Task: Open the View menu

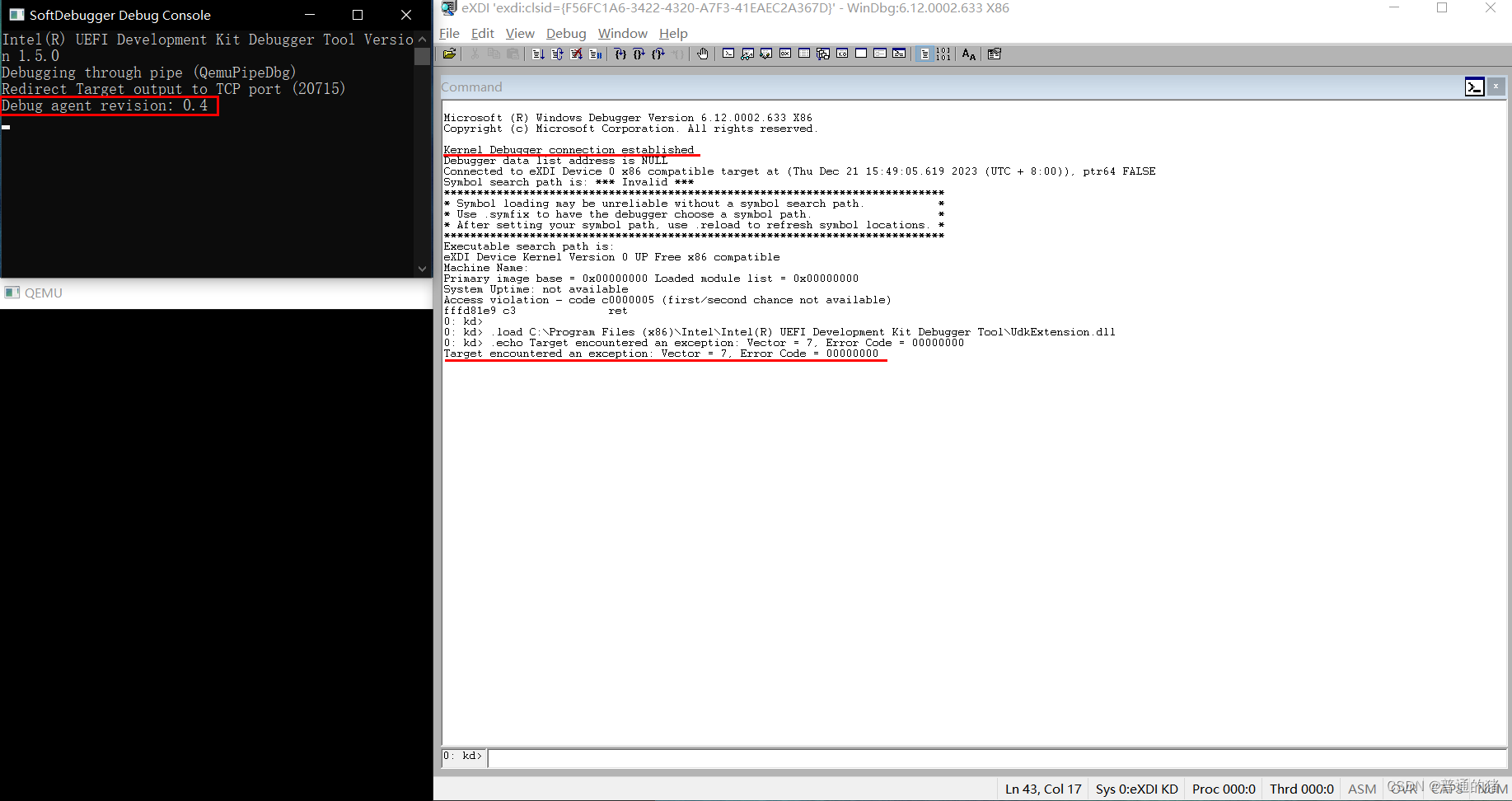Action: 520,33
